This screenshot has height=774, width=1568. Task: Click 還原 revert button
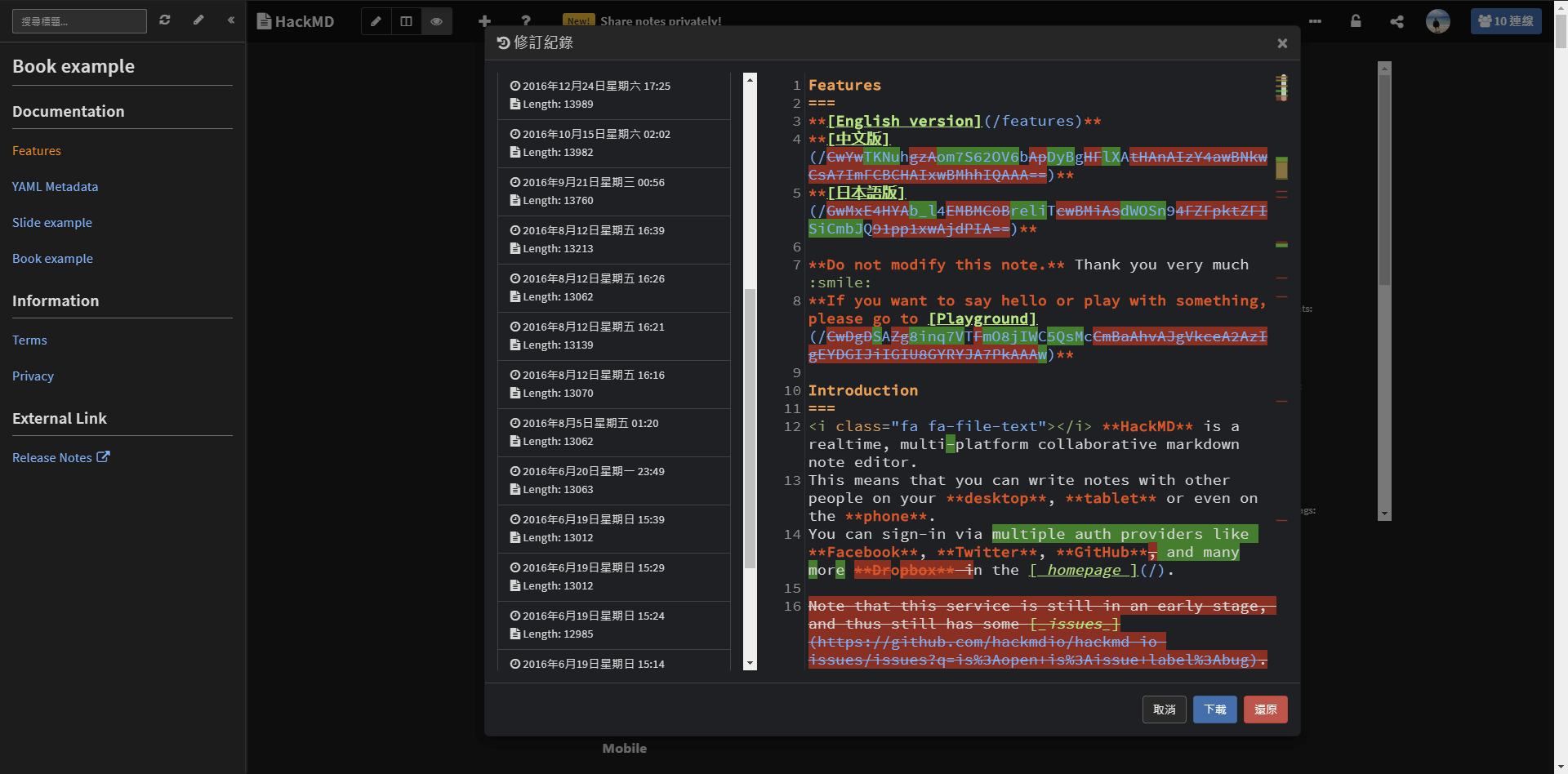(x=1266, y=709)
